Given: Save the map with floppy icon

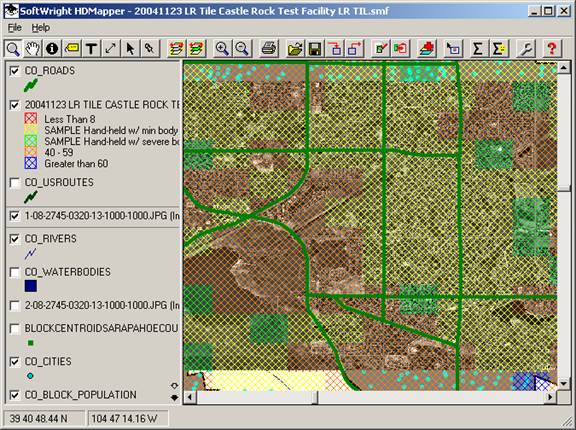Looking at the screenshot, I should tap(315, 48).
